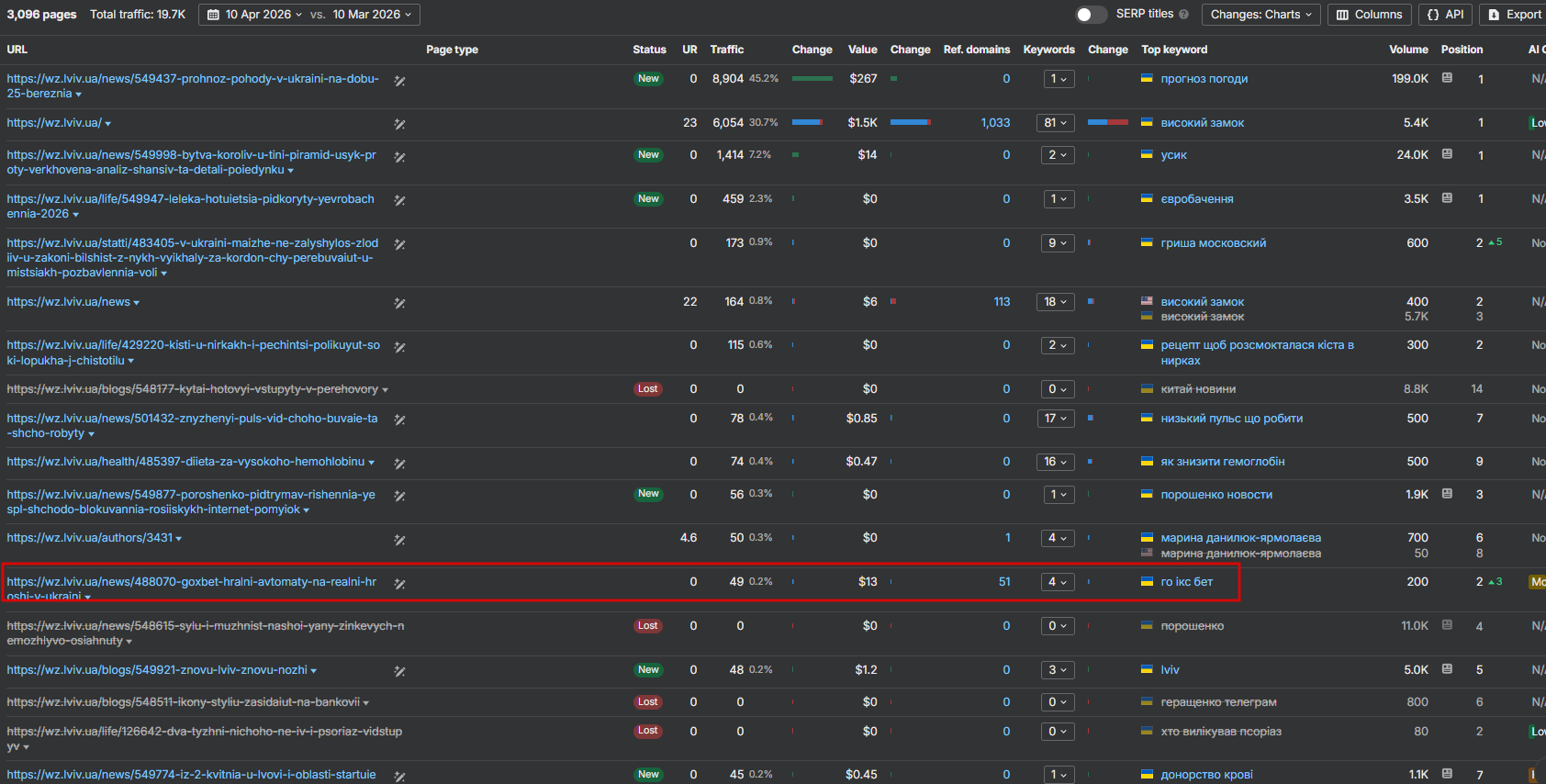Click the SERP icon in the усик row
This screenshot has height=784, width=1546.
coord(1447,154)
